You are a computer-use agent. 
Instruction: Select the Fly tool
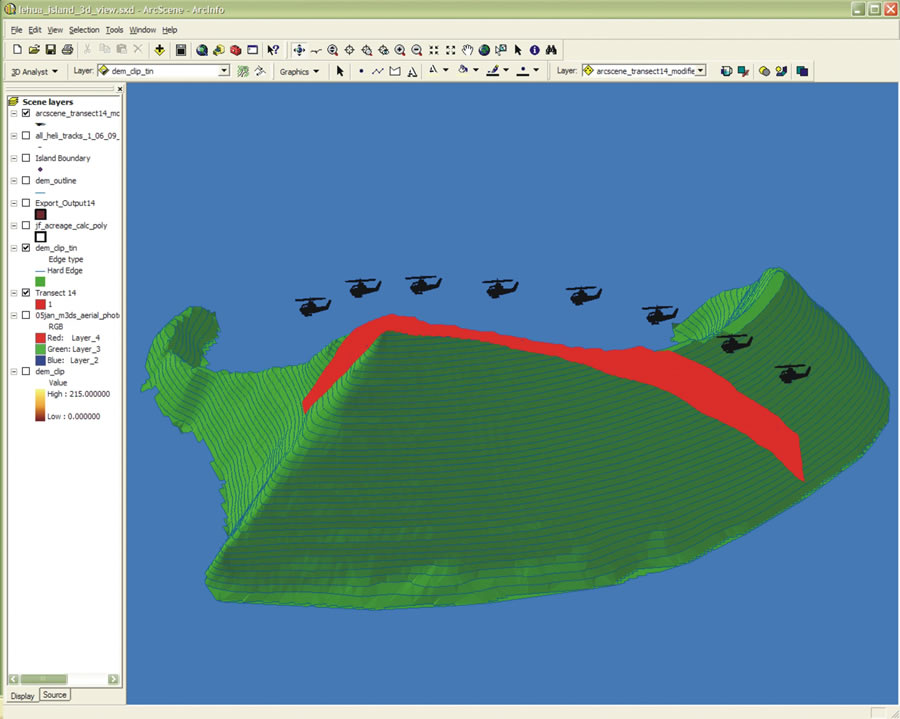point(316,50)
